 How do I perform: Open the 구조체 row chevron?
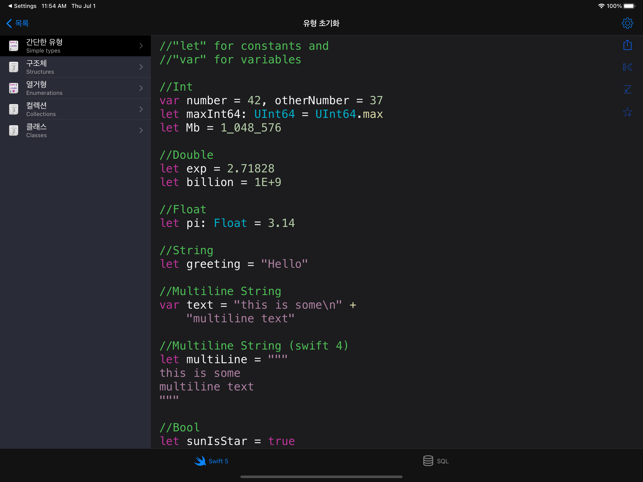pyautogui.click(x=141, y=67)
